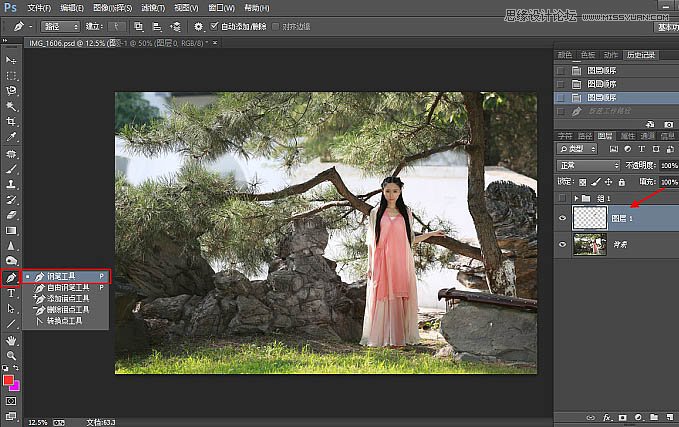Create new snapshot in History panel

click(x=669, y=125)
